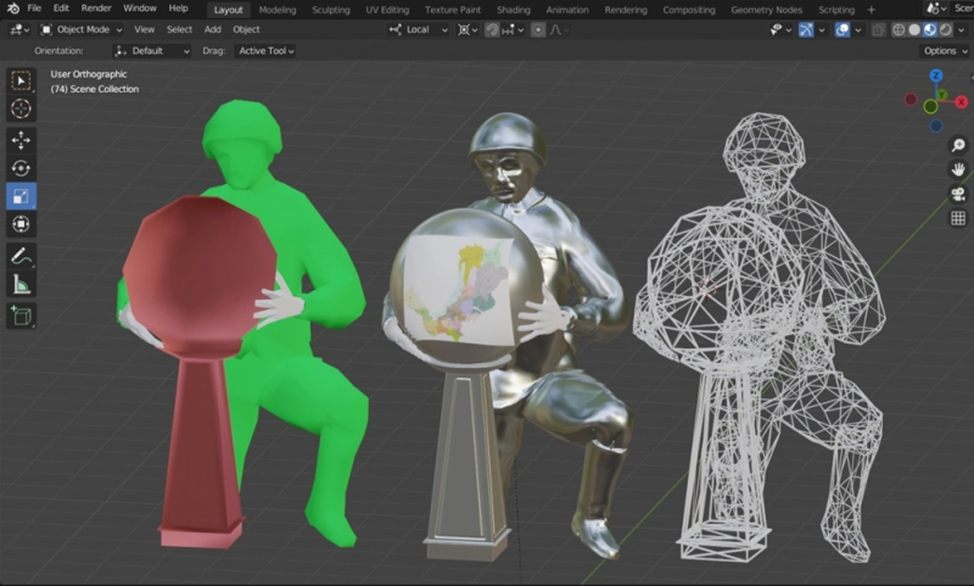This screenshot has width=974, height=586.
Task: Activate the Scale tool
Action: point(21,196)
